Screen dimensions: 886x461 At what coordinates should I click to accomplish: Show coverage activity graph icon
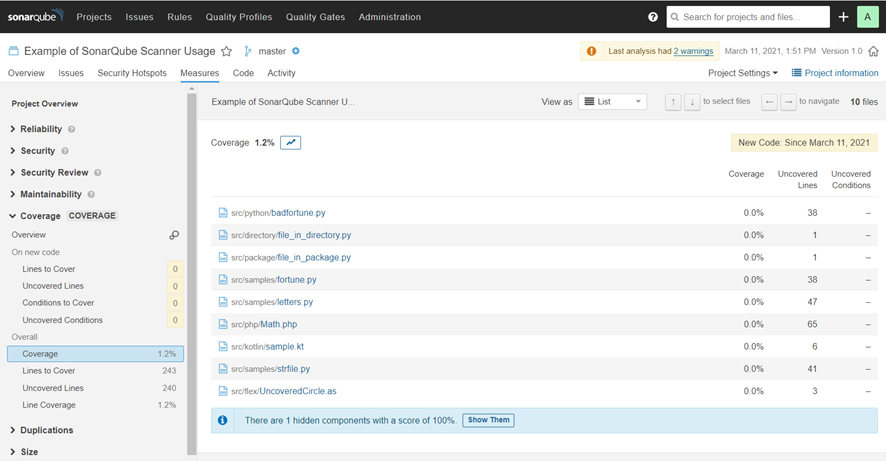(290, 143)
